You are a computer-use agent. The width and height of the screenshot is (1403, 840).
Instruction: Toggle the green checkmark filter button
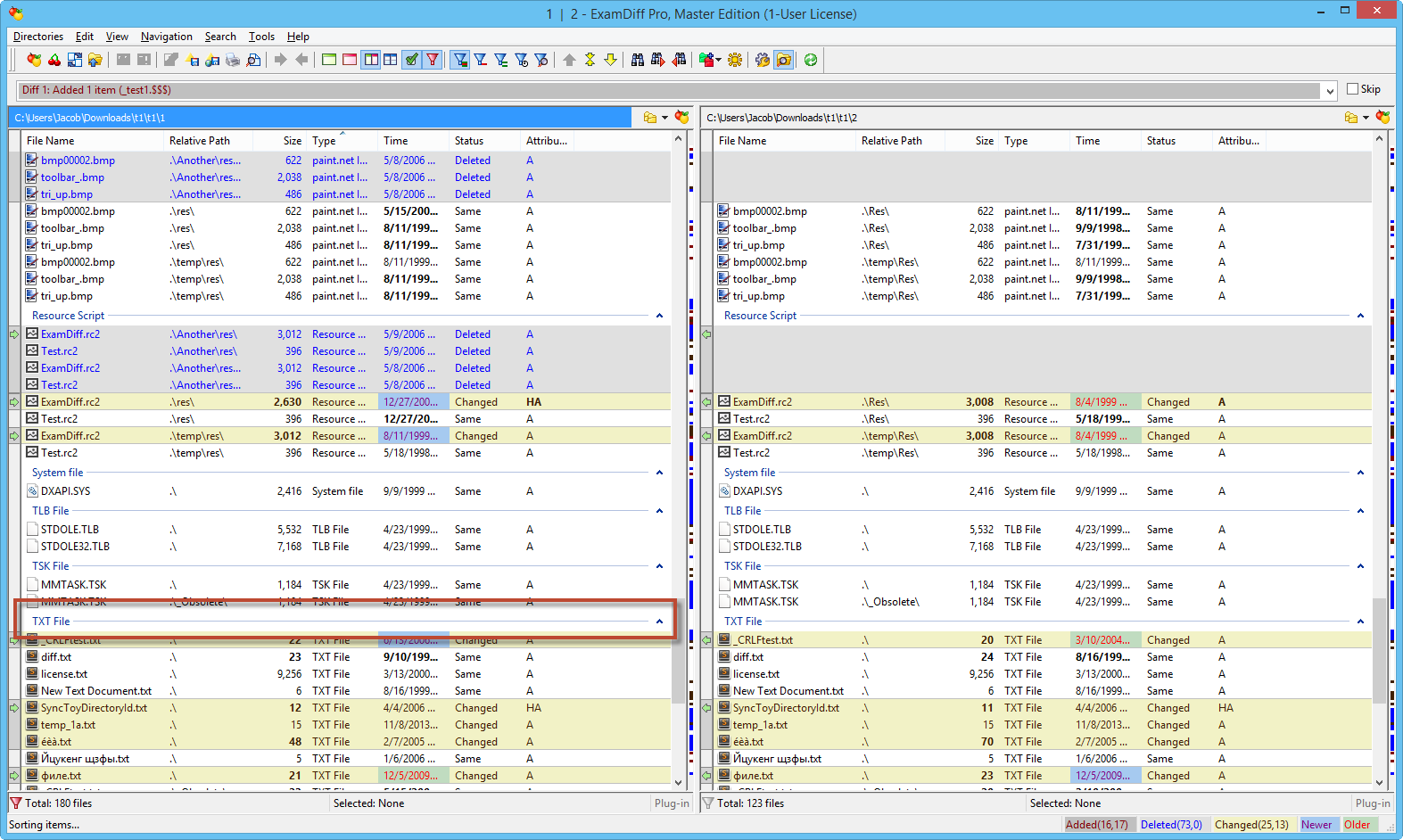(411, 60)
